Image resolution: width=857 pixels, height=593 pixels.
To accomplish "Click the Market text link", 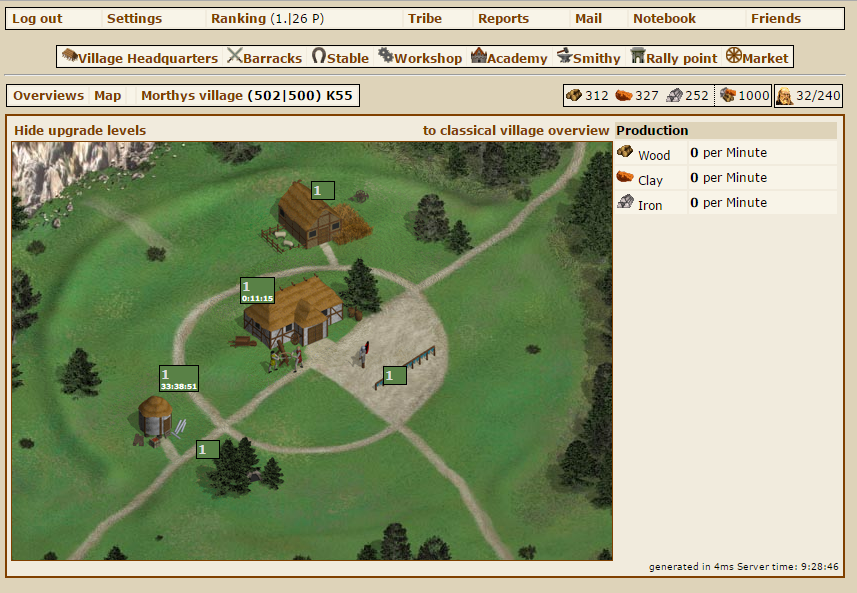I will click(765, 58).
